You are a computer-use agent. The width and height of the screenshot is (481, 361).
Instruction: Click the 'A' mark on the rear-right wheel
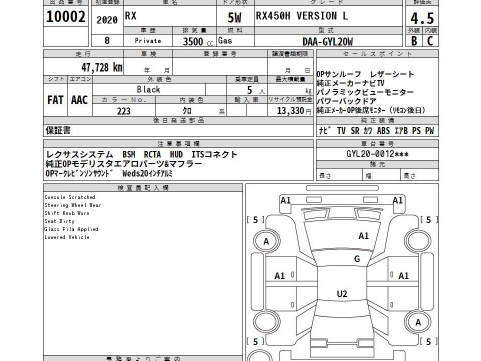click(418, 322)
